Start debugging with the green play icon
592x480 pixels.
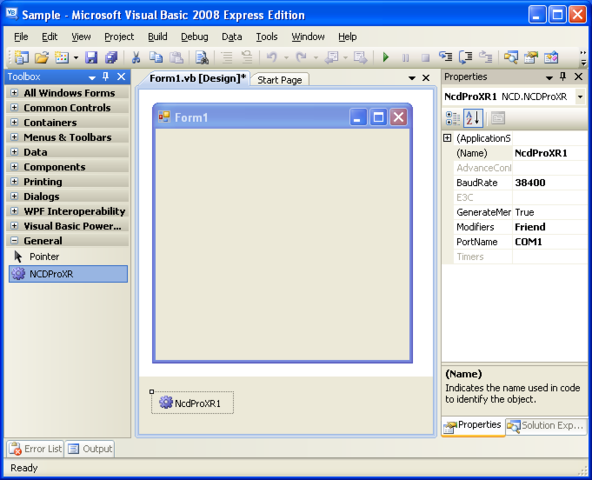coord(385,57)
